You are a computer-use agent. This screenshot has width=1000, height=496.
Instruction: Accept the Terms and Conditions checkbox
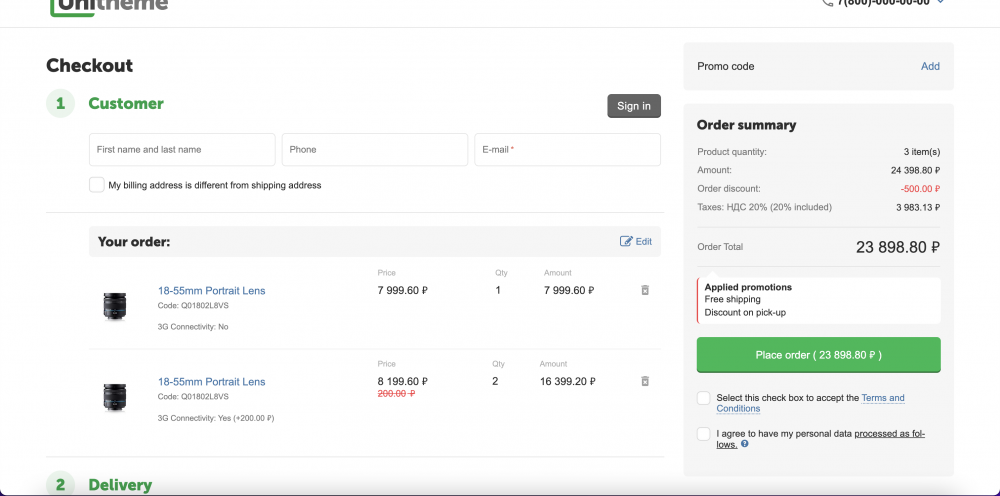(705, 398)
